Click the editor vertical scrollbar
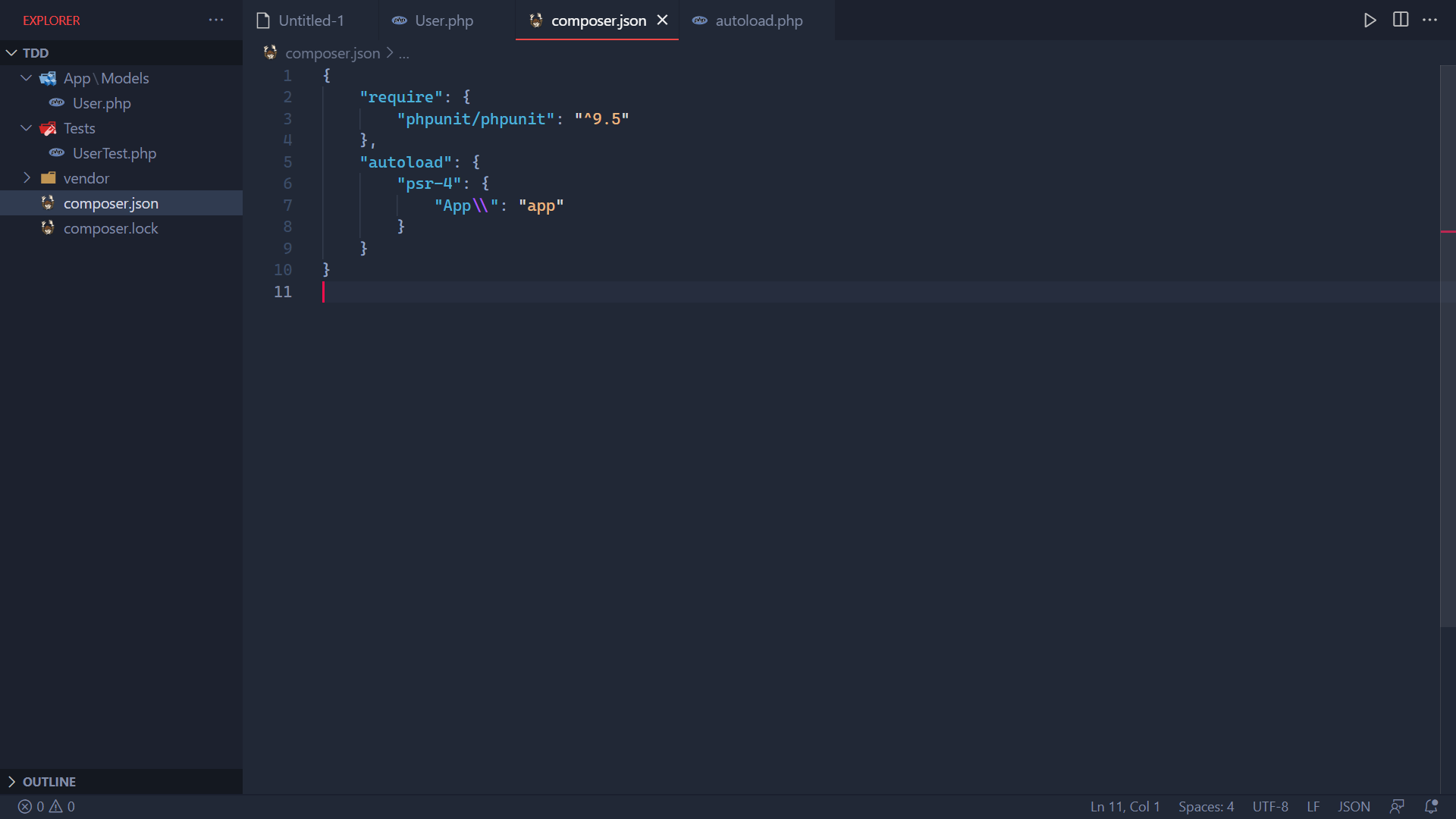The image size is (1456, 819). point(1448,347)
